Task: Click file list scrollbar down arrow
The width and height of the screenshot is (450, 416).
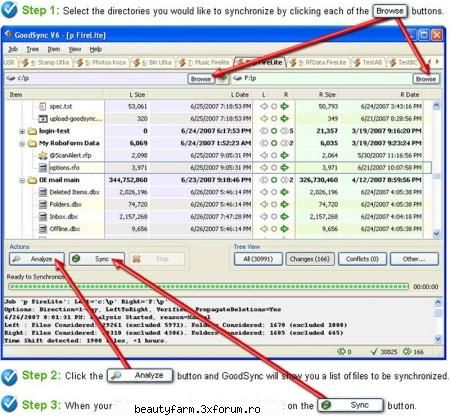Action: pyautogui.click(x=436, y=234)
